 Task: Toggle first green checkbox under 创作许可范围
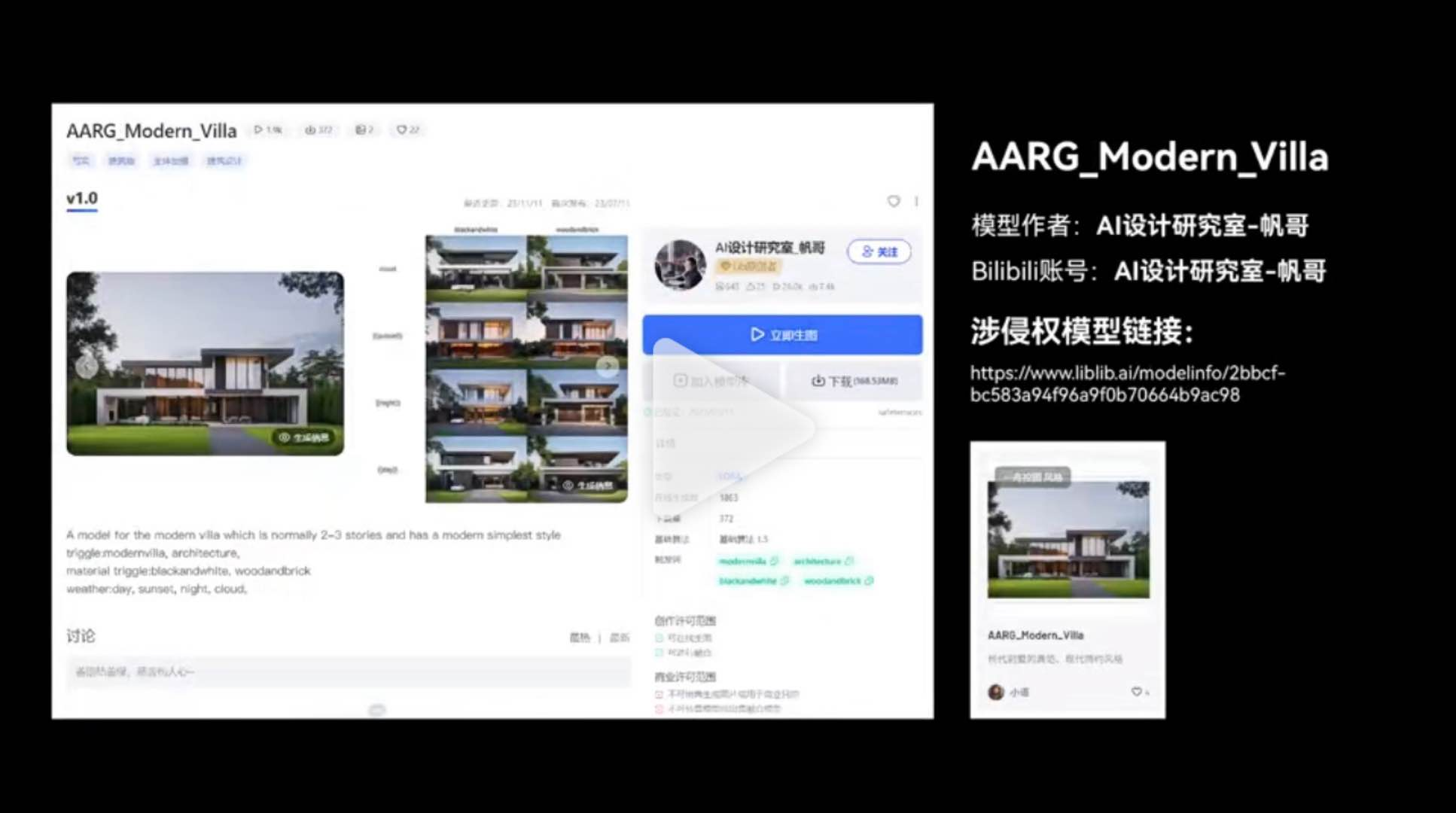pyautogui.click(x=659, y=638)
